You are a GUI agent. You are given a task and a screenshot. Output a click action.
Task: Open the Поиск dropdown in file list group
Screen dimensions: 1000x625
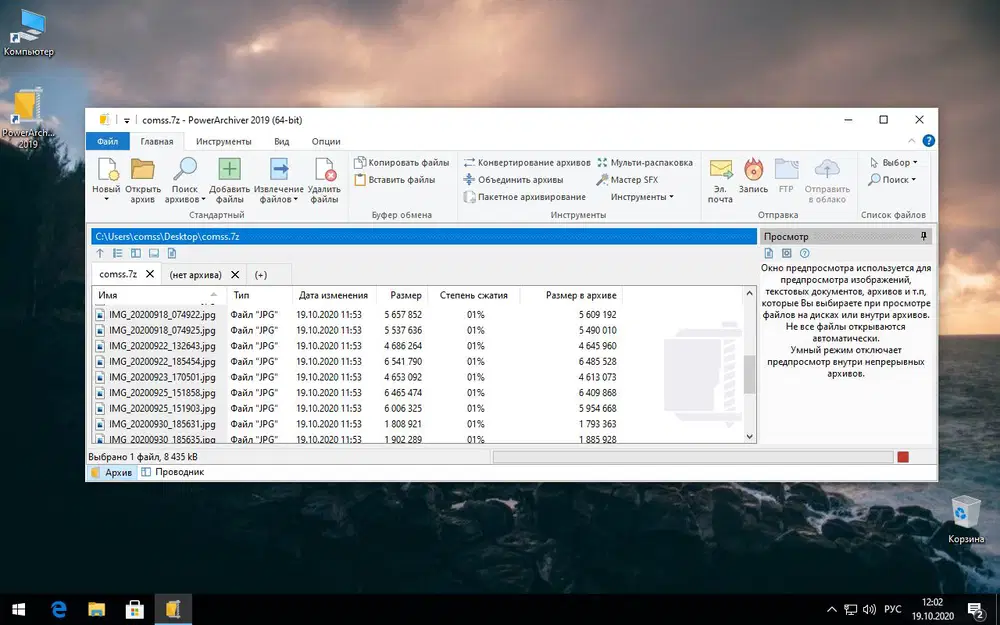[892, 180]
